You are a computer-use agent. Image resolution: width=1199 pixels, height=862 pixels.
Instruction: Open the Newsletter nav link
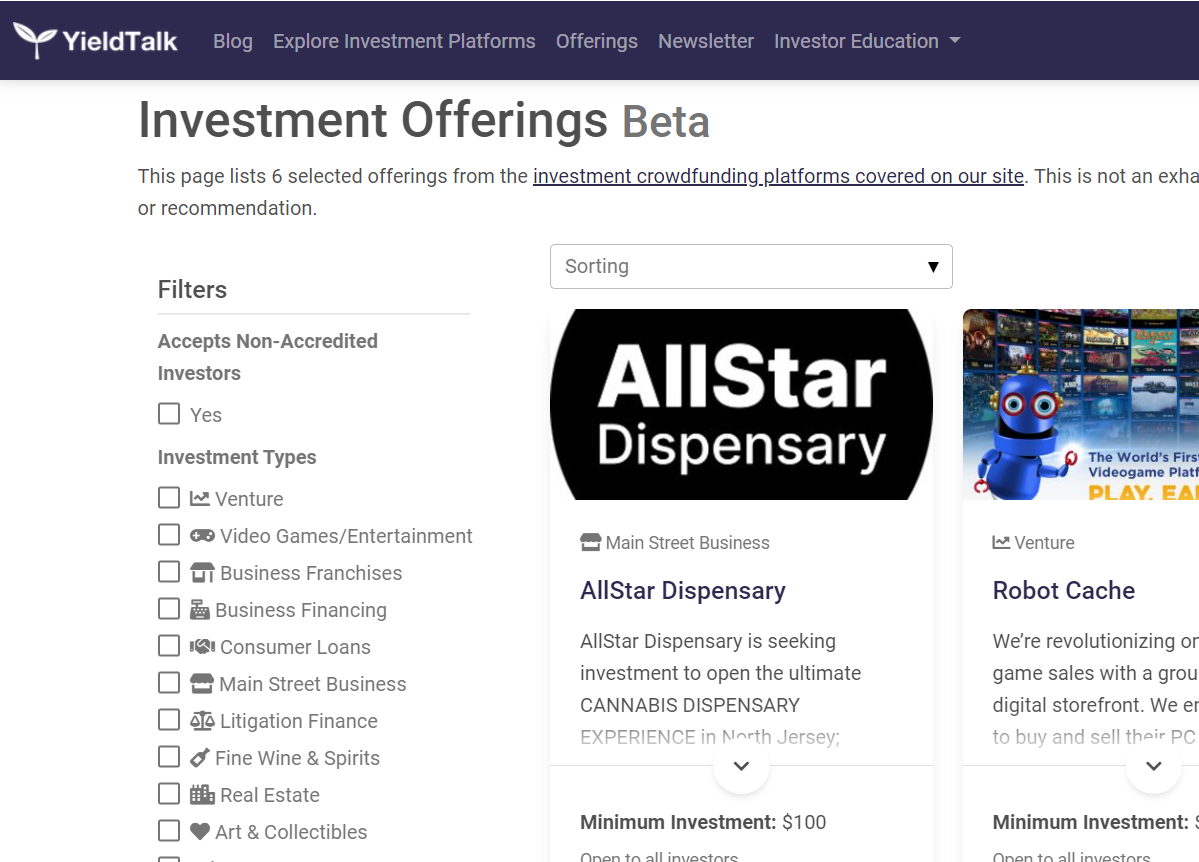point(706,41)
